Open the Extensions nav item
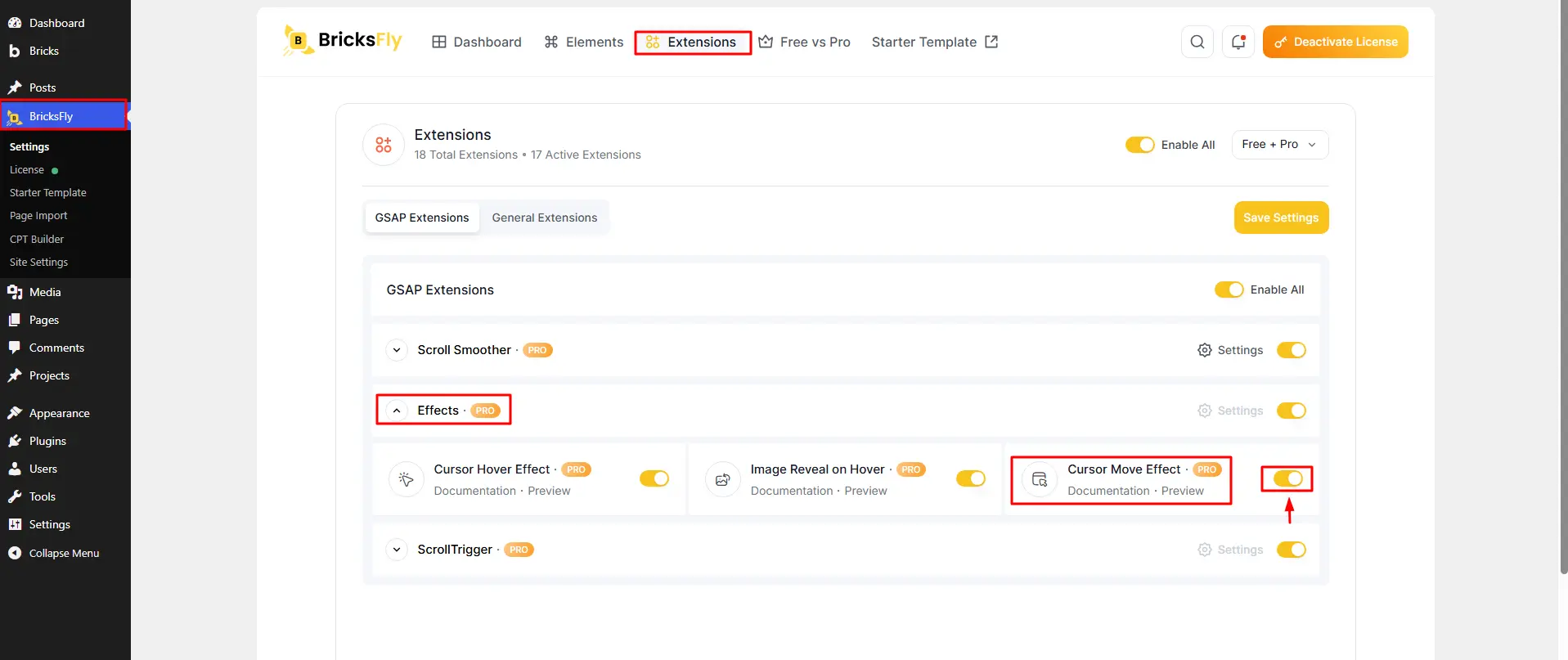This screenshot has height=660, width=1568. [692, 42]
